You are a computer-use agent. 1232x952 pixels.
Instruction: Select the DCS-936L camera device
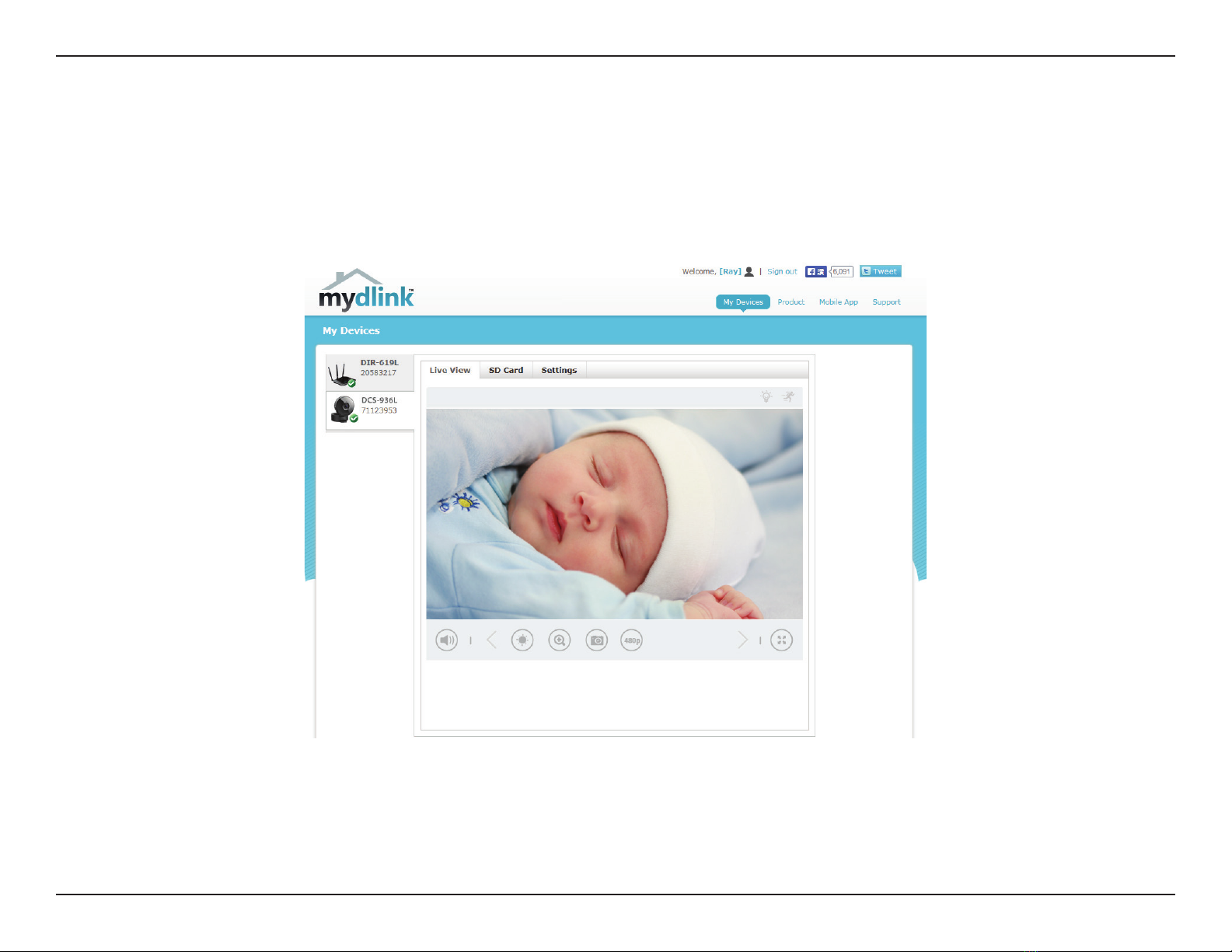pos(370,410)
